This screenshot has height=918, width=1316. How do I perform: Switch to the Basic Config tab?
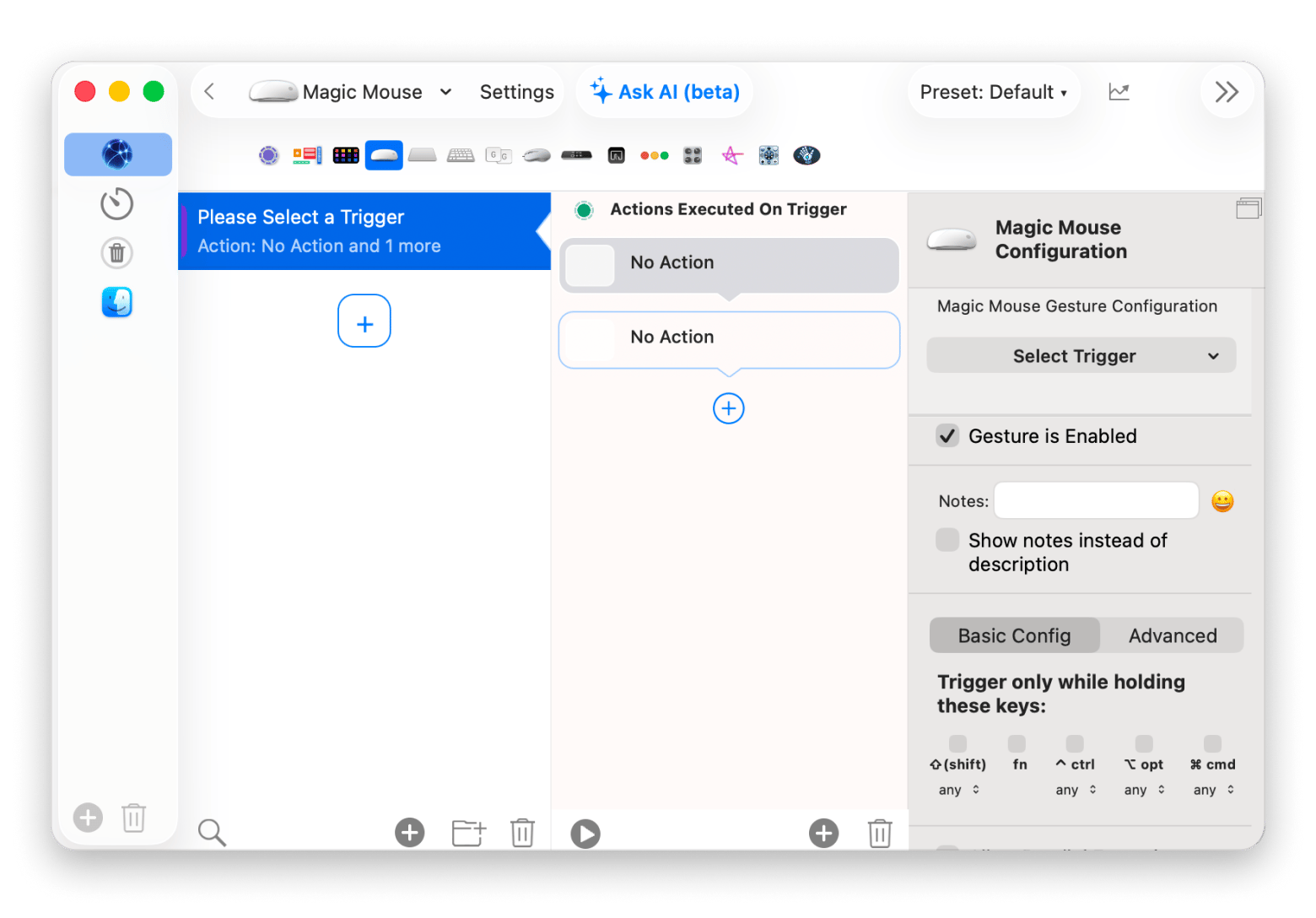[1015, 635]
